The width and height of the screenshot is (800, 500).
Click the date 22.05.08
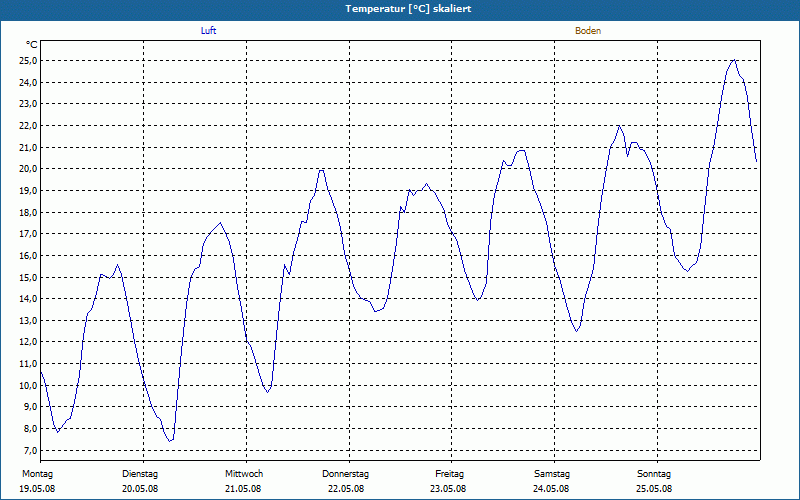pyautogui.click(x=346, y=489)
